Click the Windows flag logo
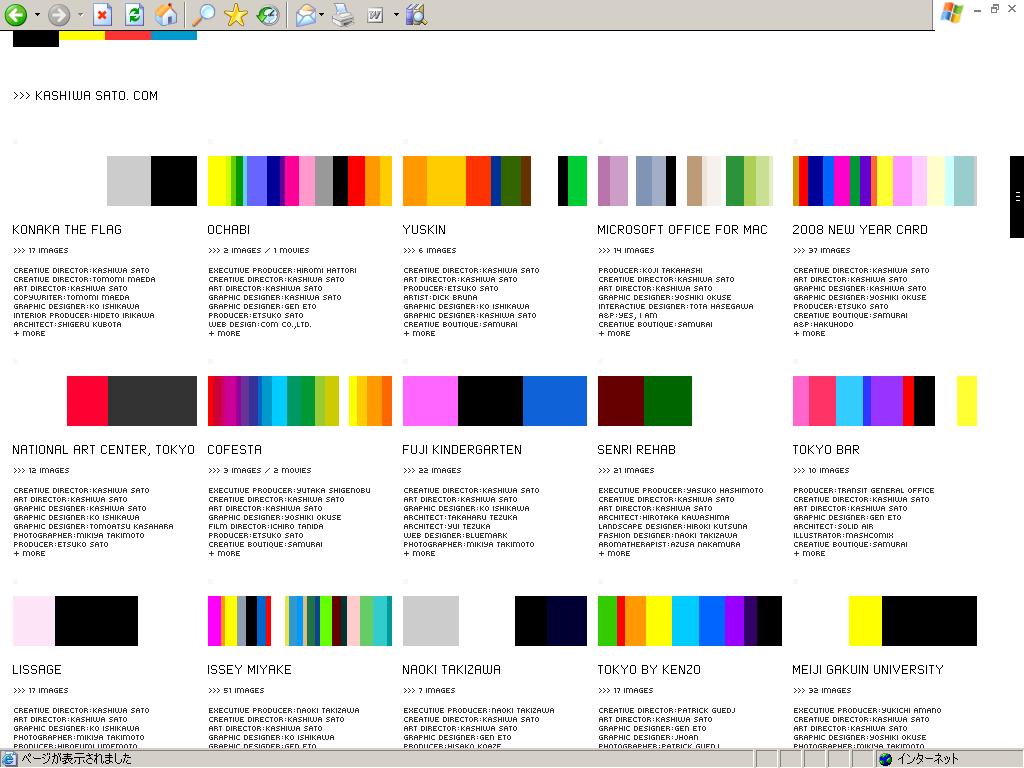The image size is (1024, 768). tap(952, 12)
